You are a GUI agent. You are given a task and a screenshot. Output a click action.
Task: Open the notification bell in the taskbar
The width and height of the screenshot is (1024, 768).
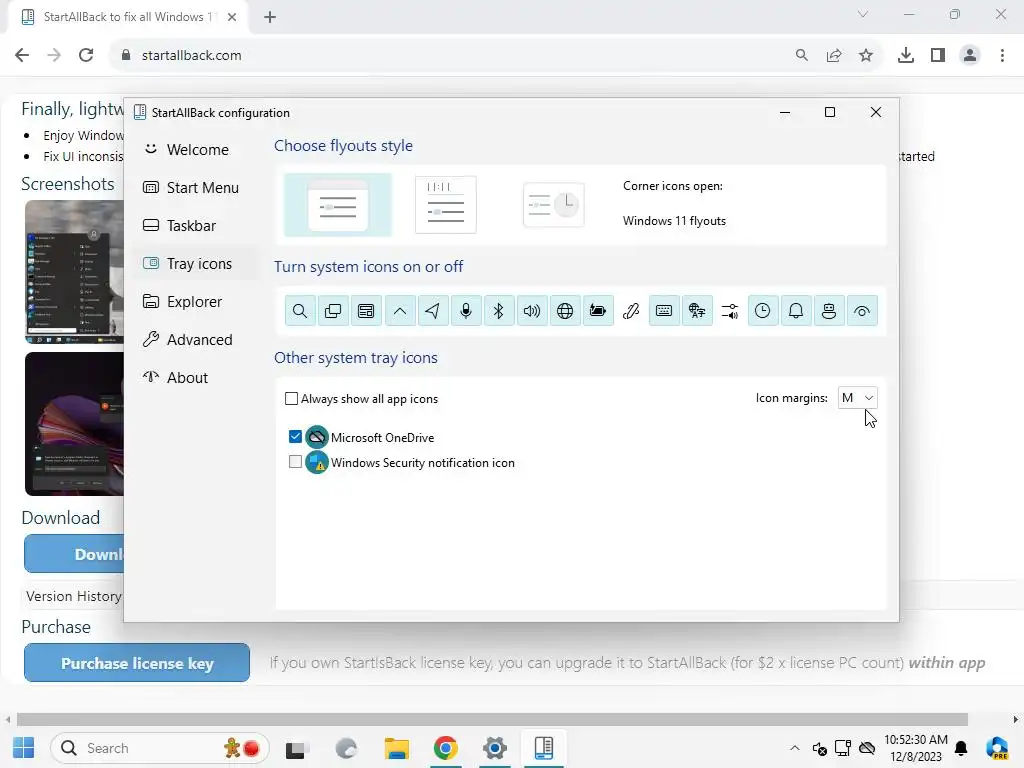coord(961,748)
